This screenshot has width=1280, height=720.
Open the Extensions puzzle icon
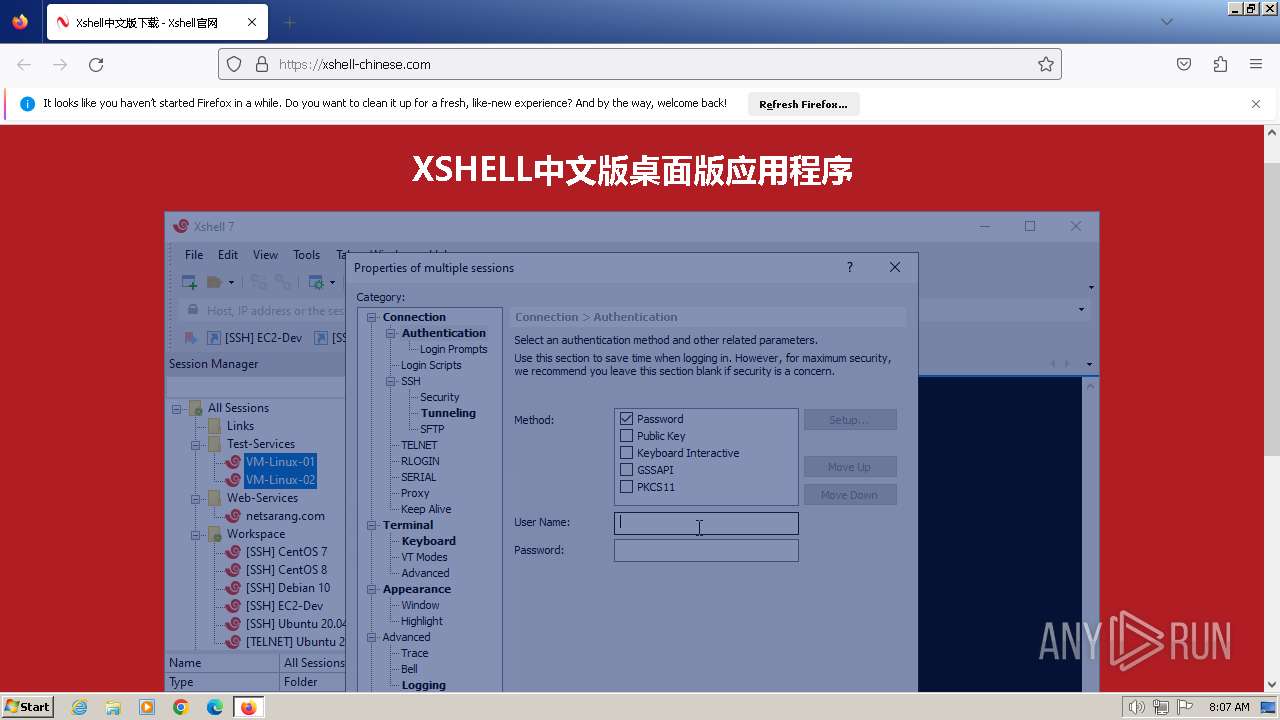point(1220,64)
